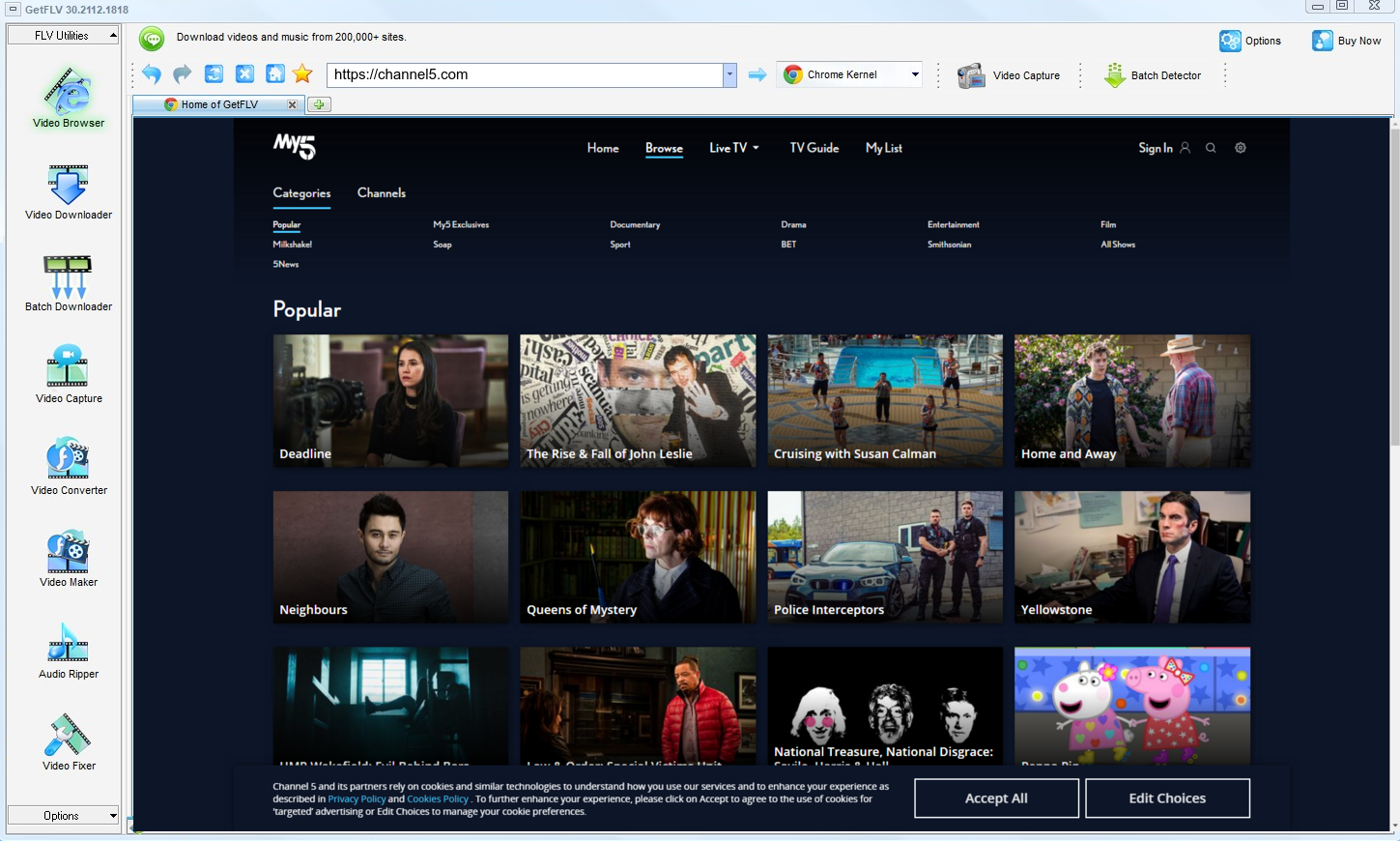Open the Deadline show thumbnail
The height and width of the screenshot is (841, 1400).
click(390, 401)
